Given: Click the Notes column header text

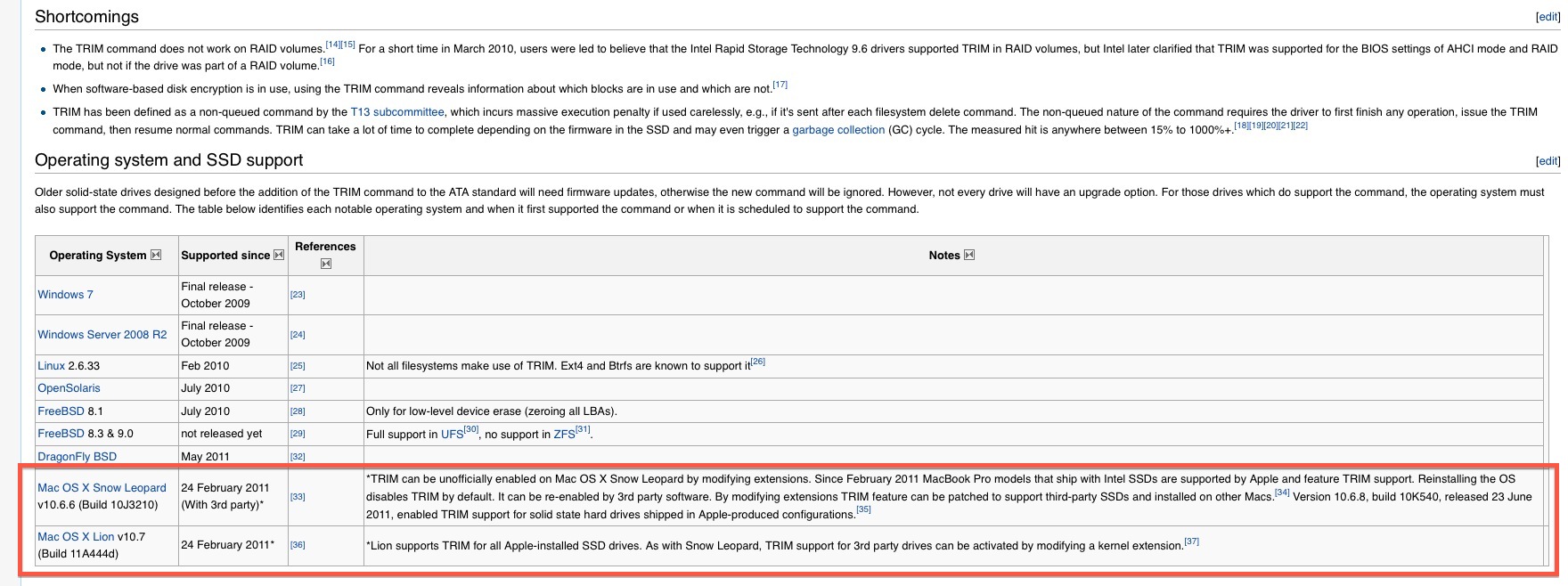Looking at the screenshot, I should coord(943,256).
